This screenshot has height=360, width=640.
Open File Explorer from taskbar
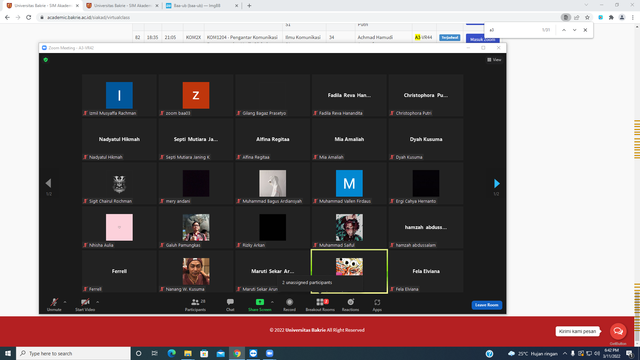pyautogui.click(x=188, y=353)
